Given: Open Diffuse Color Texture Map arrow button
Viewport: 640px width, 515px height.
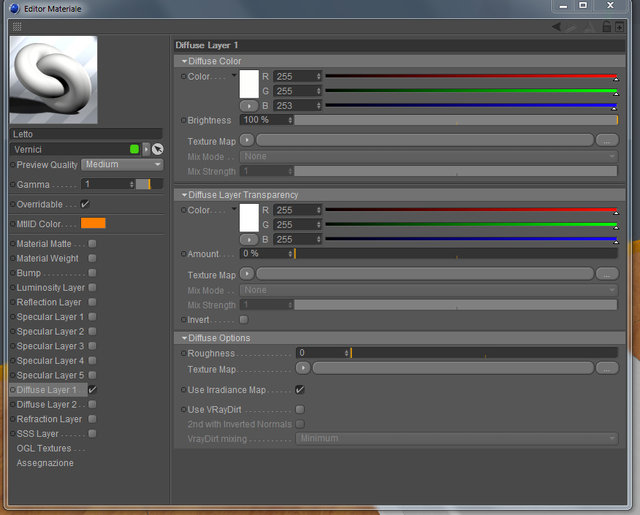Looking at the screenshot, I should coord(247,140).
